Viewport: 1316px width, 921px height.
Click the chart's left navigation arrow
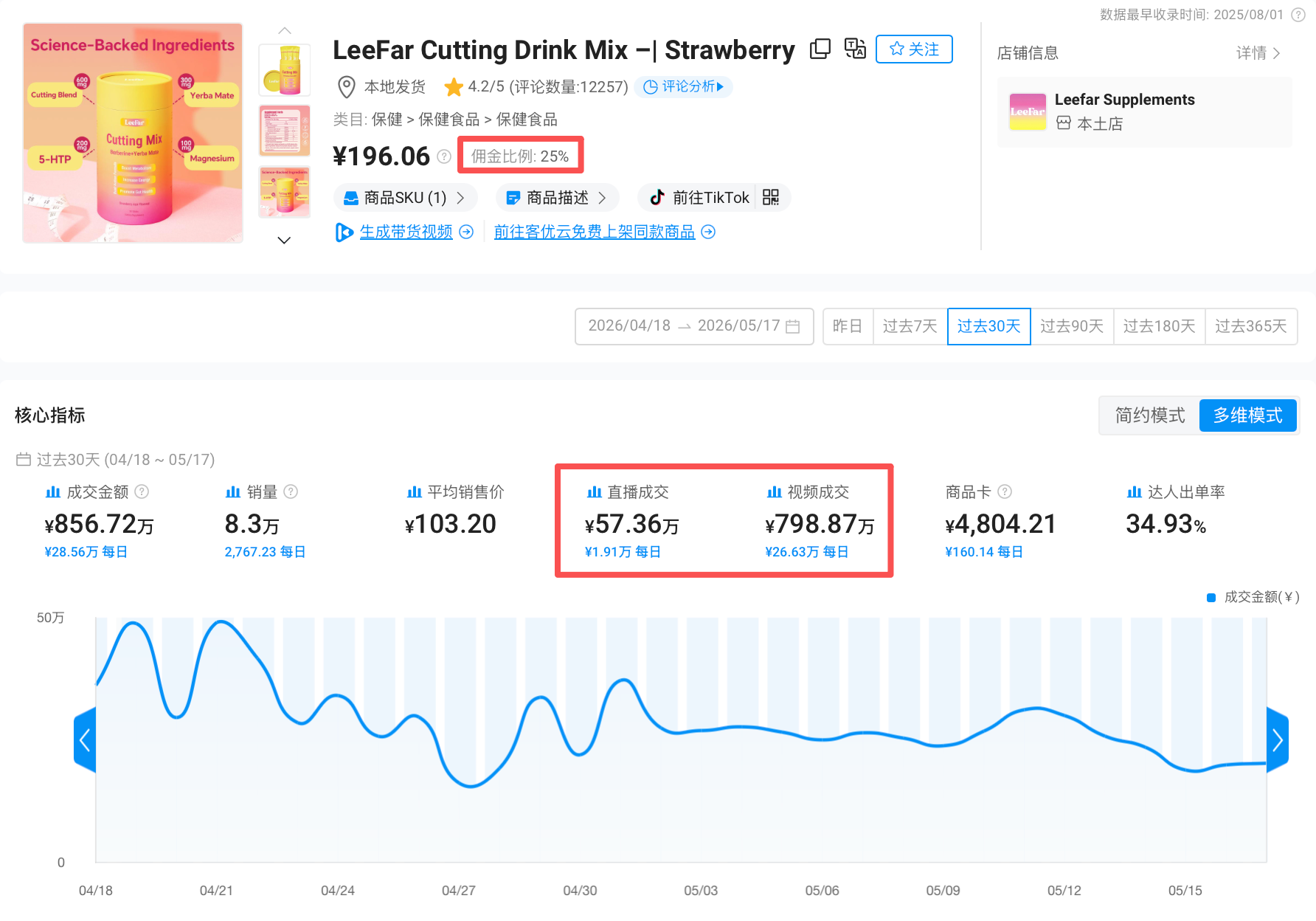point(85,740)
